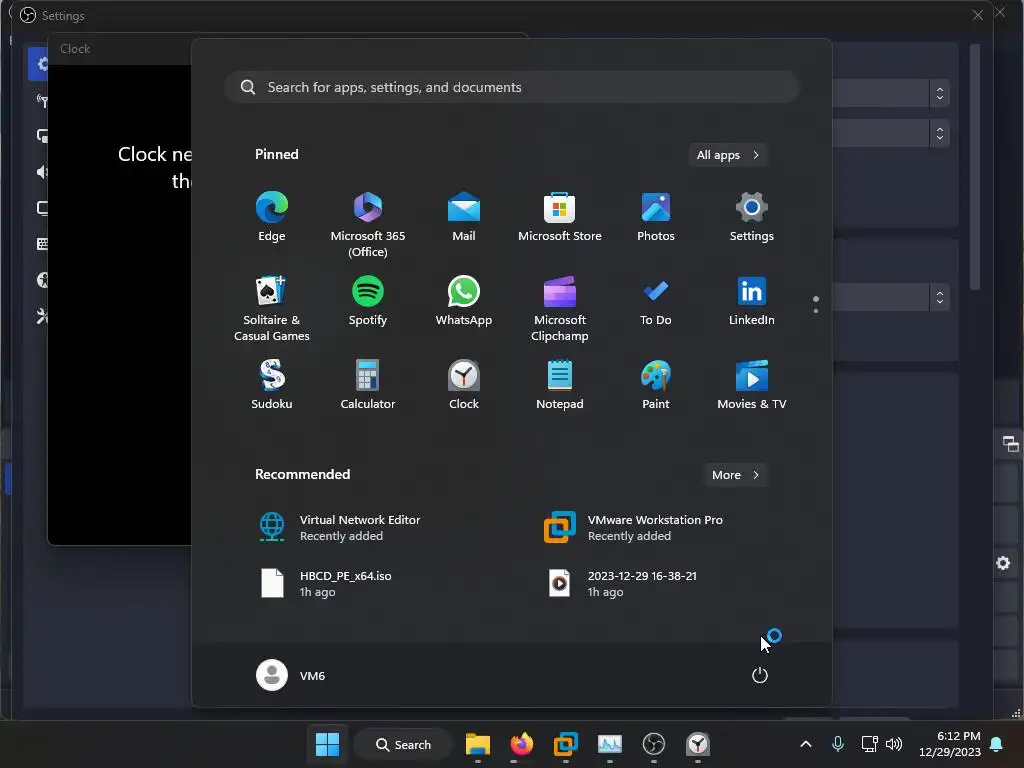The width and height of the screenshot is (1024, 768).
Task: Open Settings from pinned apps
Action: (x=752, y=217)
